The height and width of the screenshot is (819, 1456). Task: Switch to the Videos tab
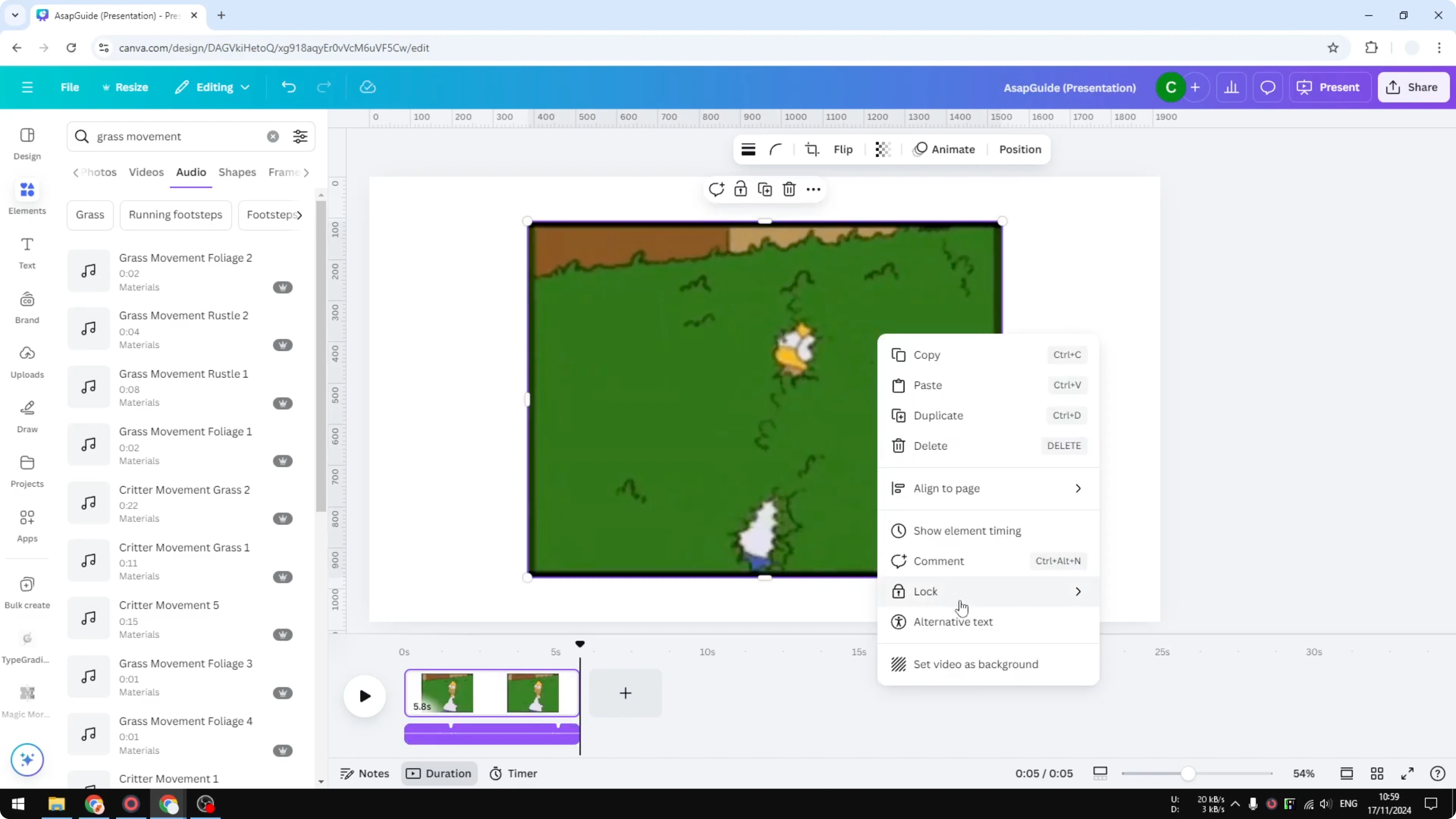click(146, 173)
